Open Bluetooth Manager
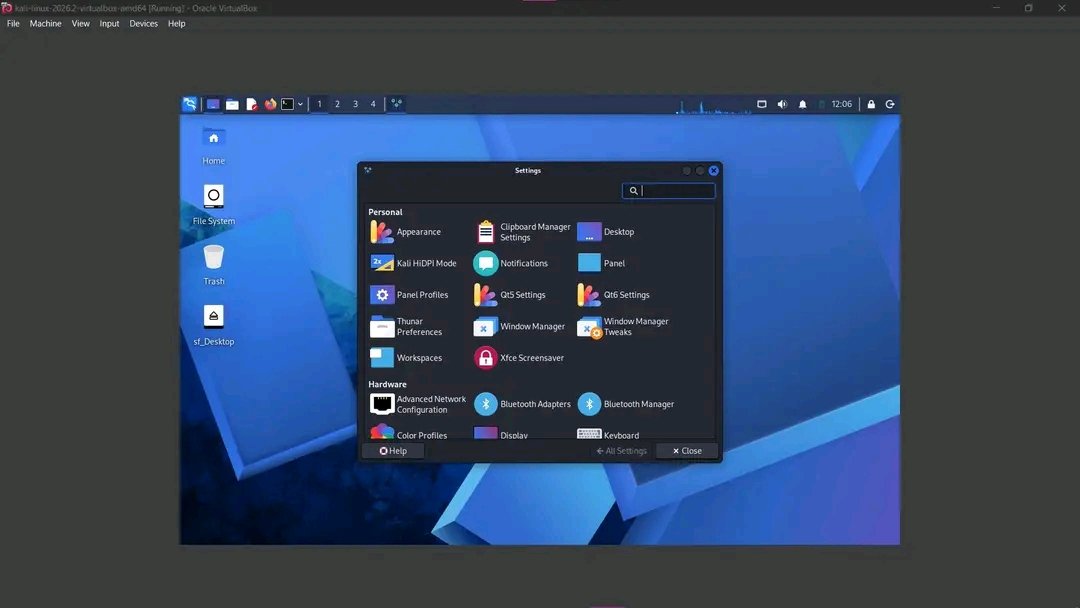This screenshot has height=608, width=1080. 625,404
